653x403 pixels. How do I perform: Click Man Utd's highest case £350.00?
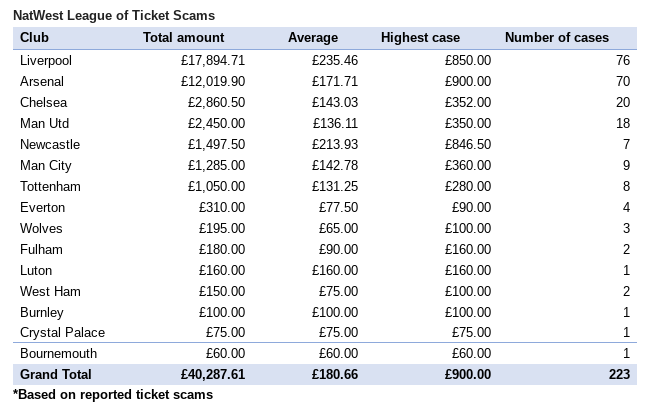tap(468, 123)
